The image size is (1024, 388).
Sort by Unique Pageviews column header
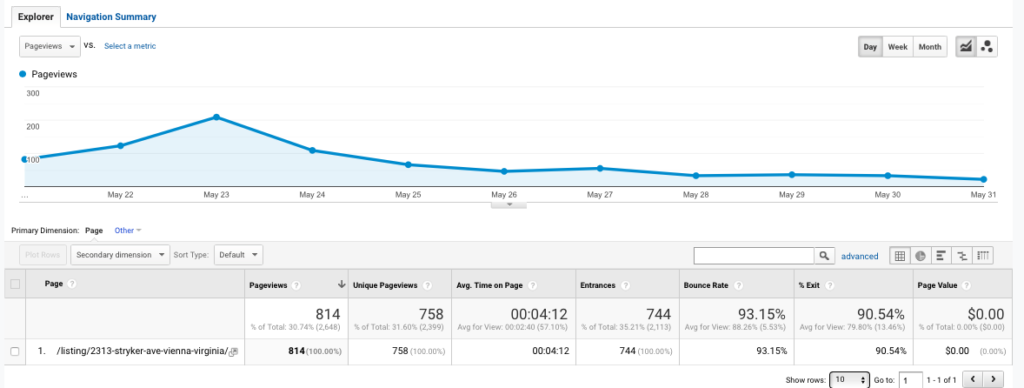click(x=385, y=285)
